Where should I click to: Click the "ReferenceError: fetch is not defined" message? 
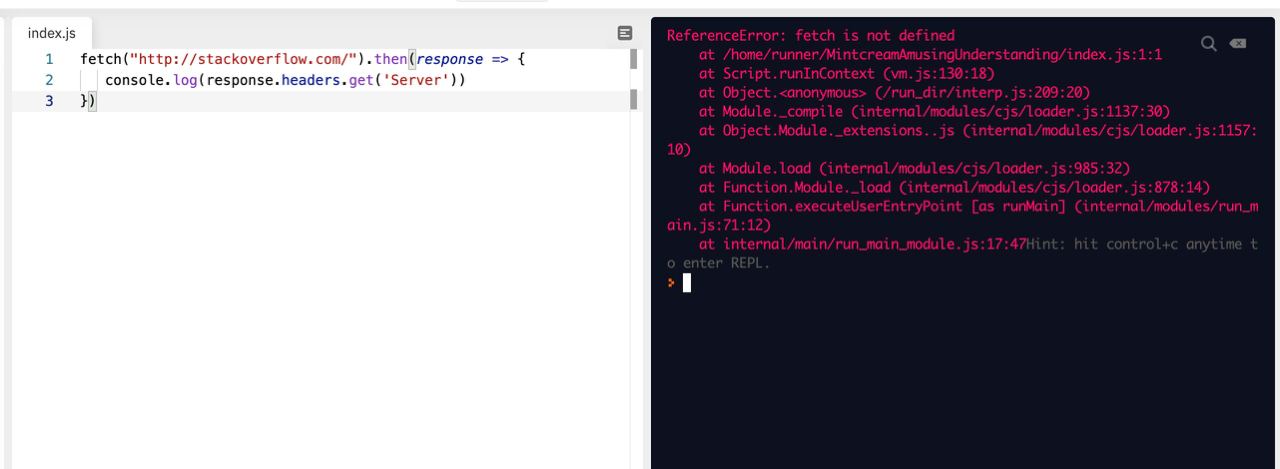tap(811, 35)
